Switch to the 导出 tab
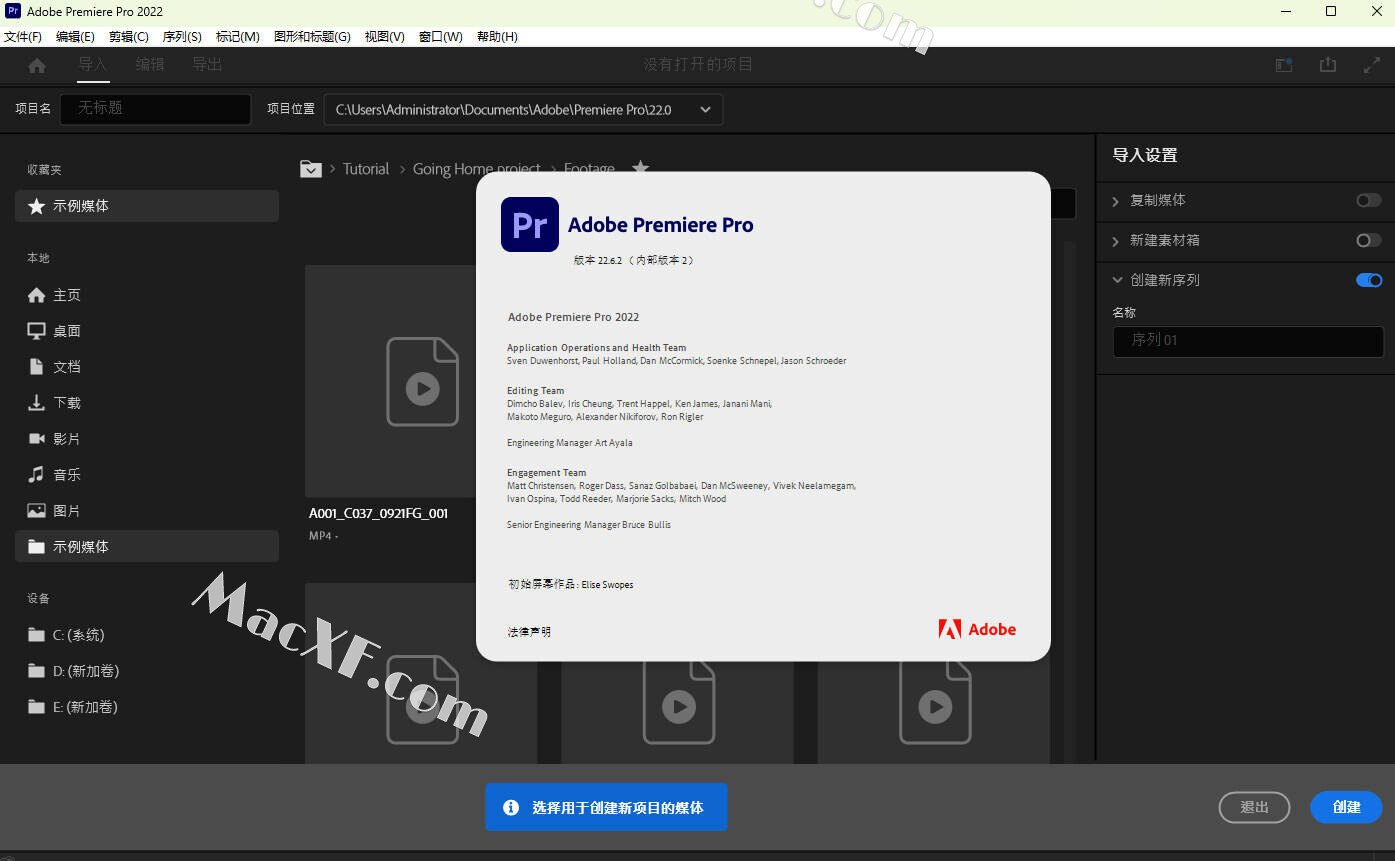The height and width of the screenshot is (861, 1395). click(207, 65)
